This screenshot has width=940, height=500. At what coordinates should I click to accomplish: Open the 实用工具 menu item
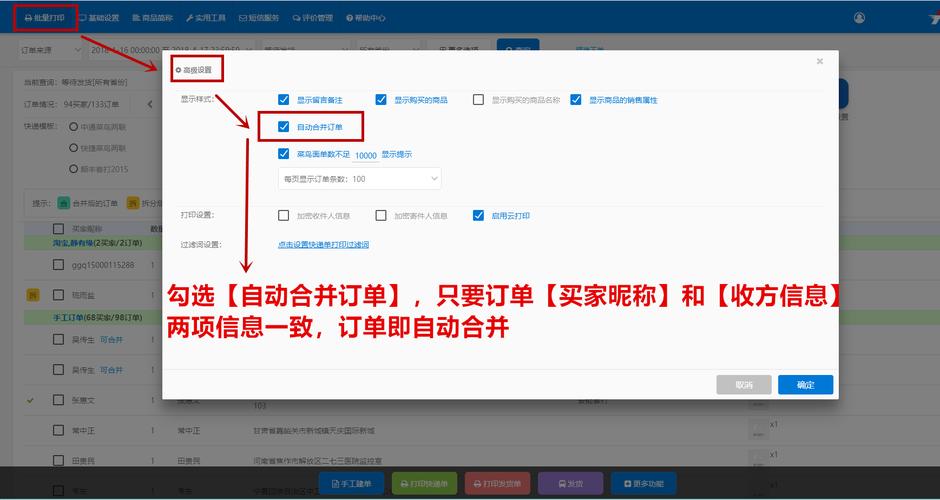(x=206, y=18)
